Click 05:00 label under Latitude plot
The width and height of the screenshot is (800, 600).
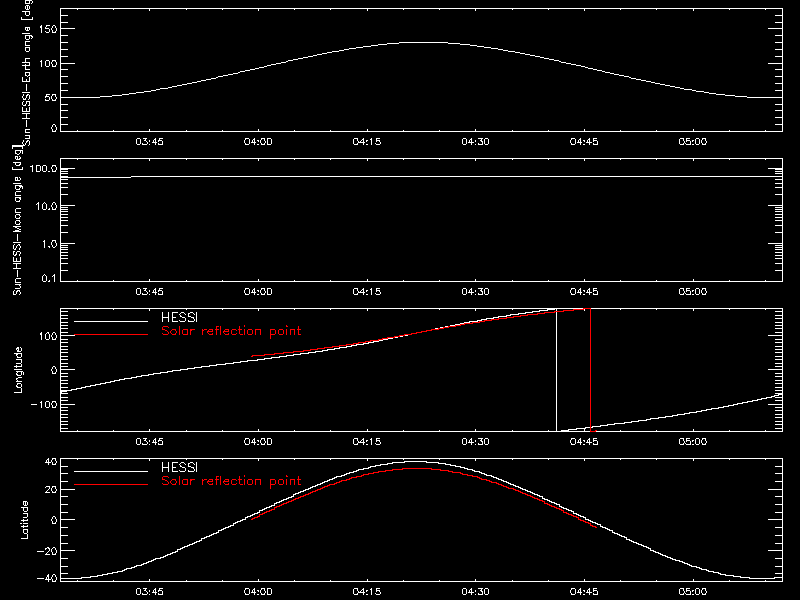[693, 591]
